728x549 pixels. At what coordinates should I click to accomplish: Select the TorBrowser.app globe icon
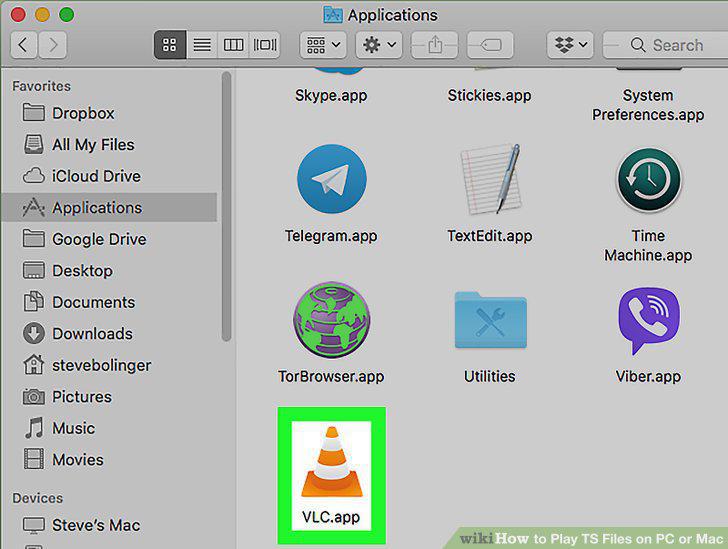(332, 320)
